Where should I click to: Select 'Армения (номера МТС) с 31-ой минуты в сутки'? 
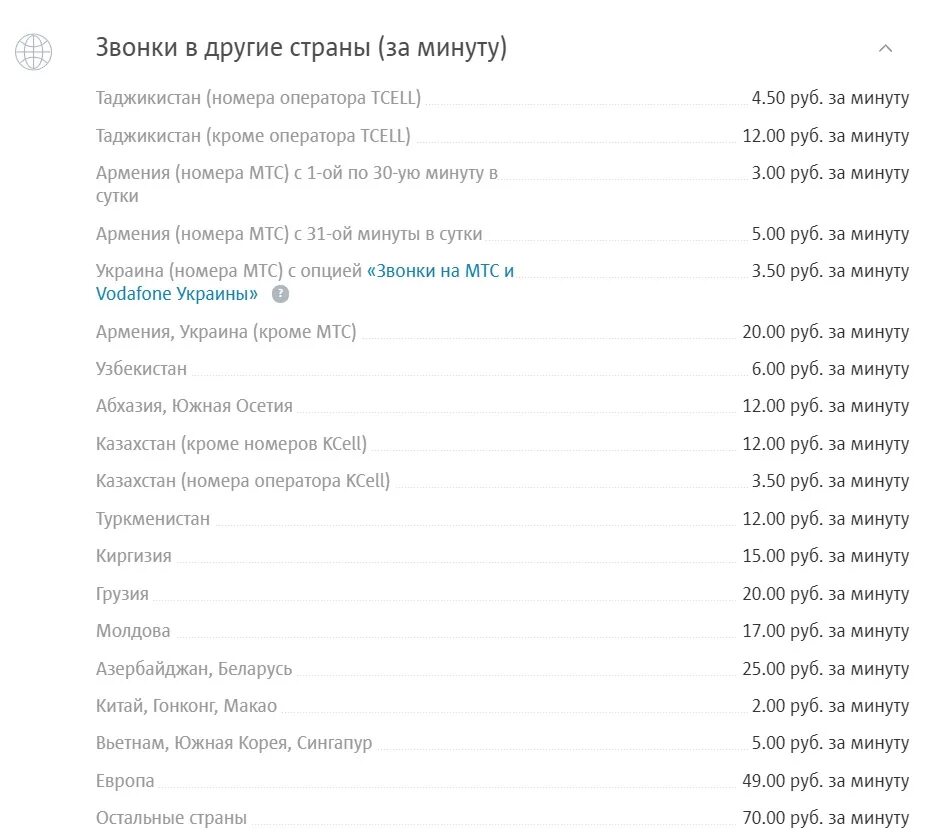click(x=289, y=234)
